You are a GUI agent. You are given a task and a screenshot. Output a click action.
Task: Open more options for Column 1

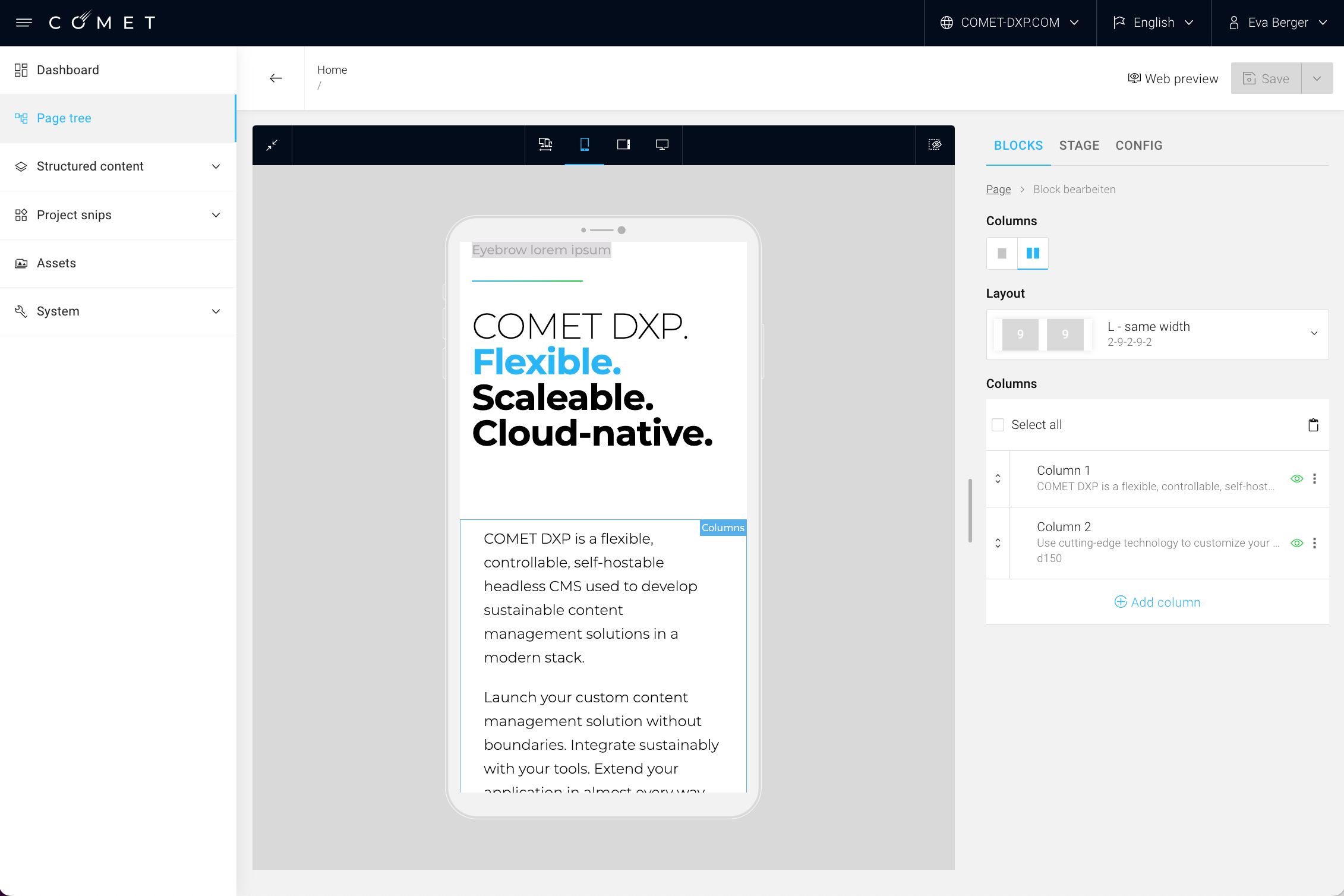pos(1314,478)
